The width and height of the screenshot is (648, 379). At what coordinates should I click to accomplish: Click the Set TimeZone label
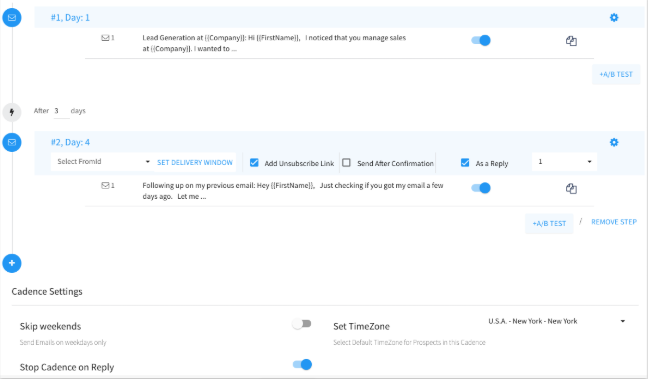362,327
